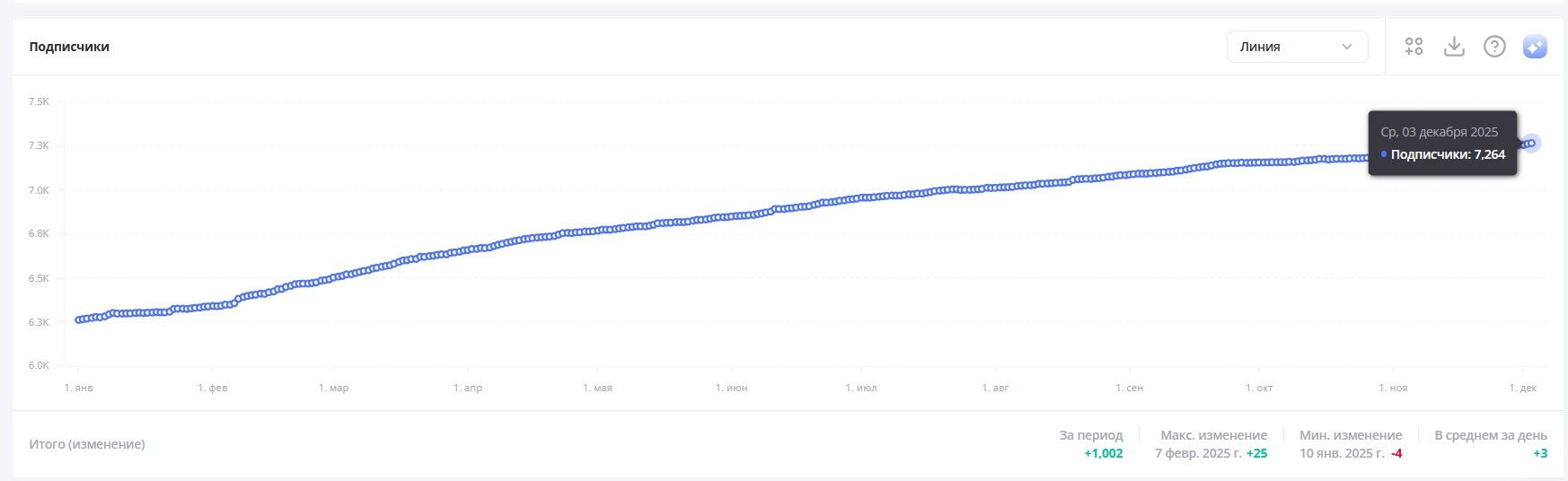Select max change date "7 февр. 2025 г."
The image size is (1568, 481).
pyautogui.click(x=1198, y=453)
